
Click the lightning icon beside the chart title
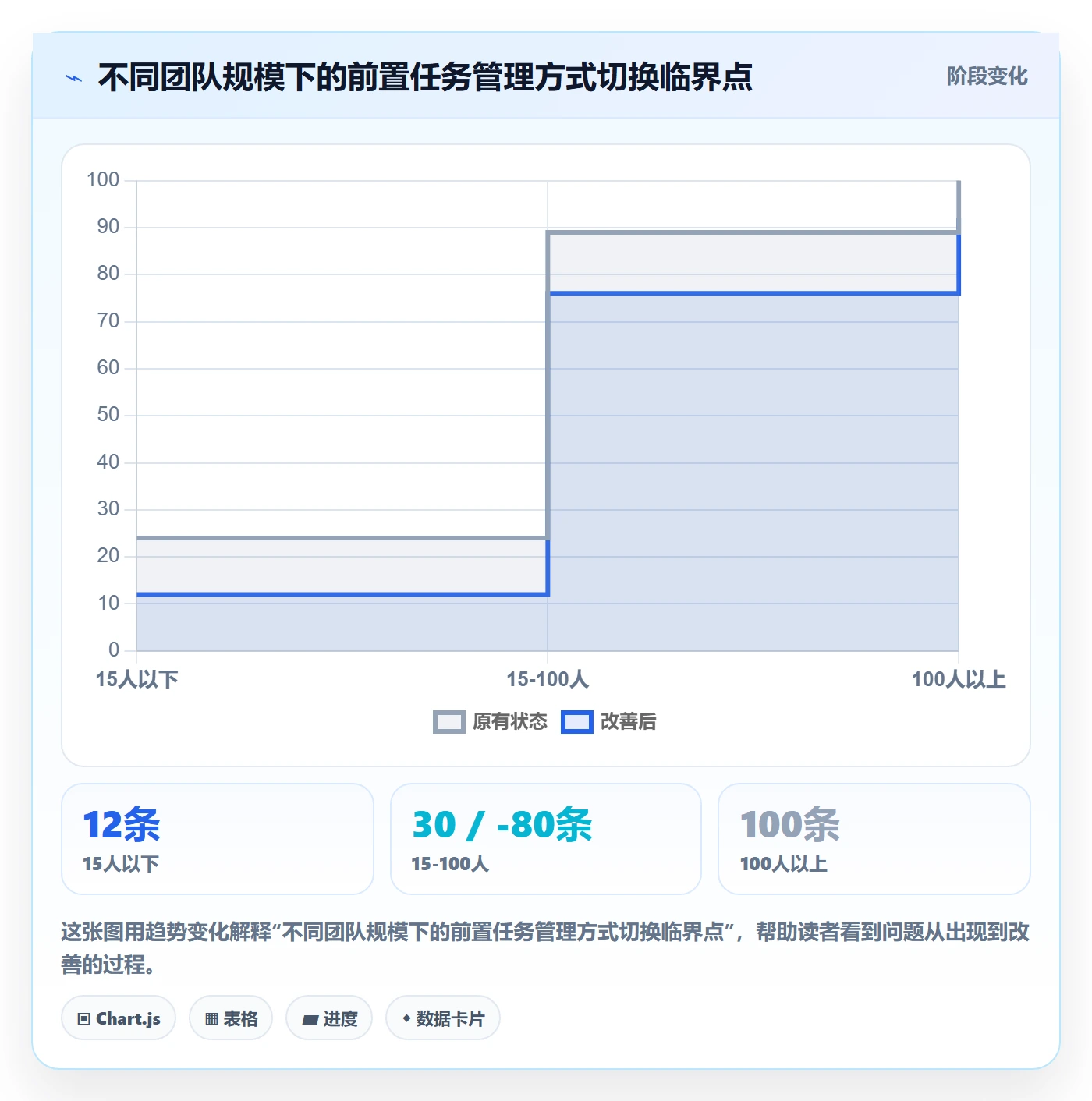(74, 78)
